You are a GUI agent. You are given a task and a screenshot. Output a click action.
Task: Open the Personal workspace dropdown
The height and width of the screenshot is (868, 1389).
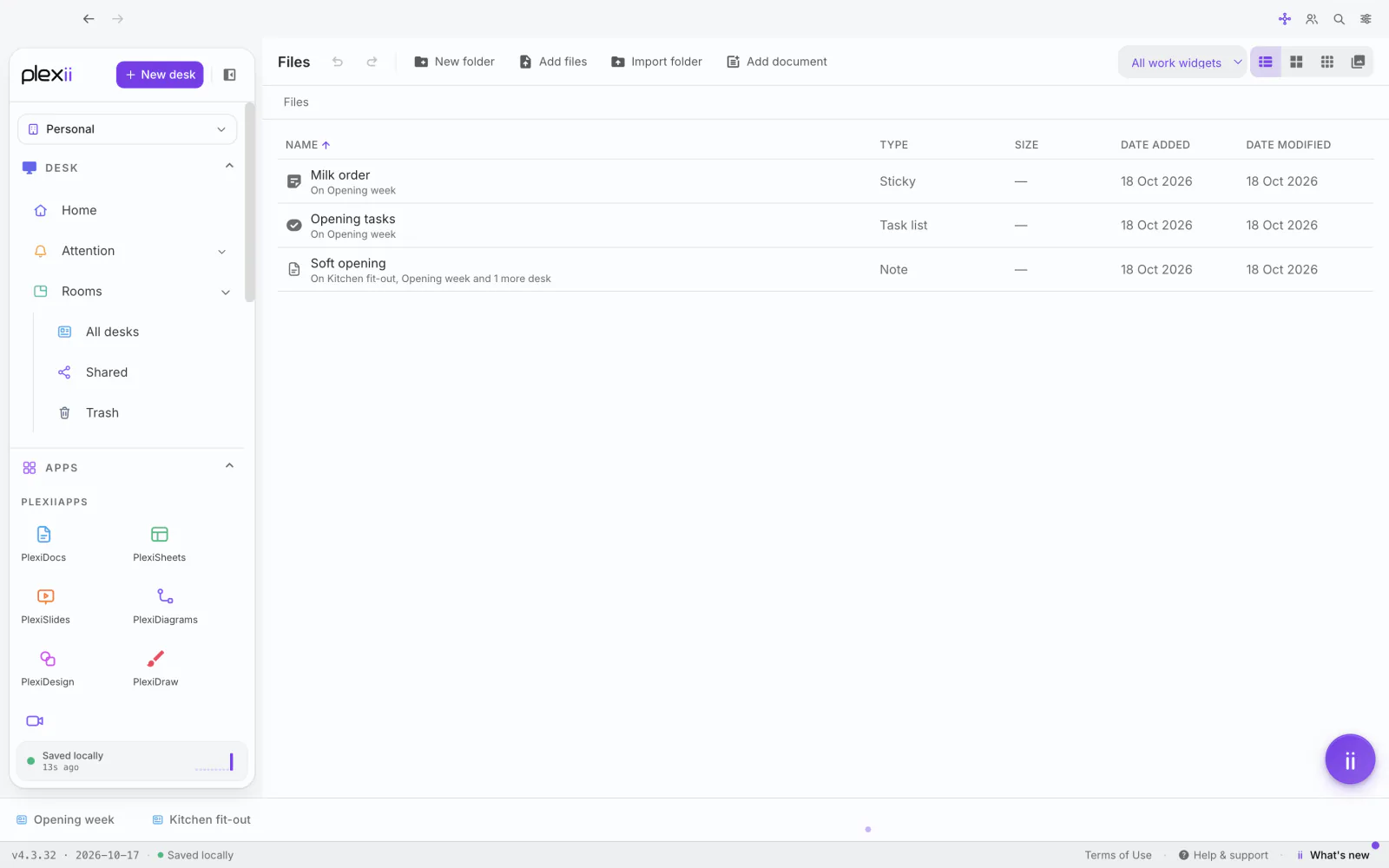tap(128, 129)
